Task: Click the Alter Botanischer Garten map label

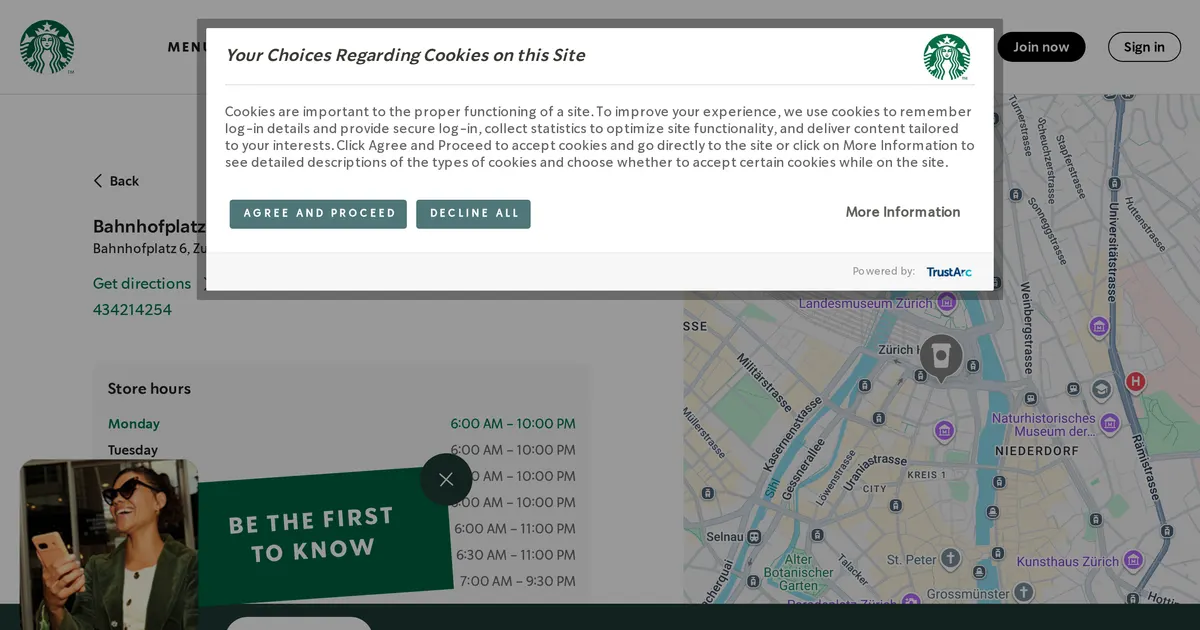Action: pyautogui.click(x=799, y=572)
